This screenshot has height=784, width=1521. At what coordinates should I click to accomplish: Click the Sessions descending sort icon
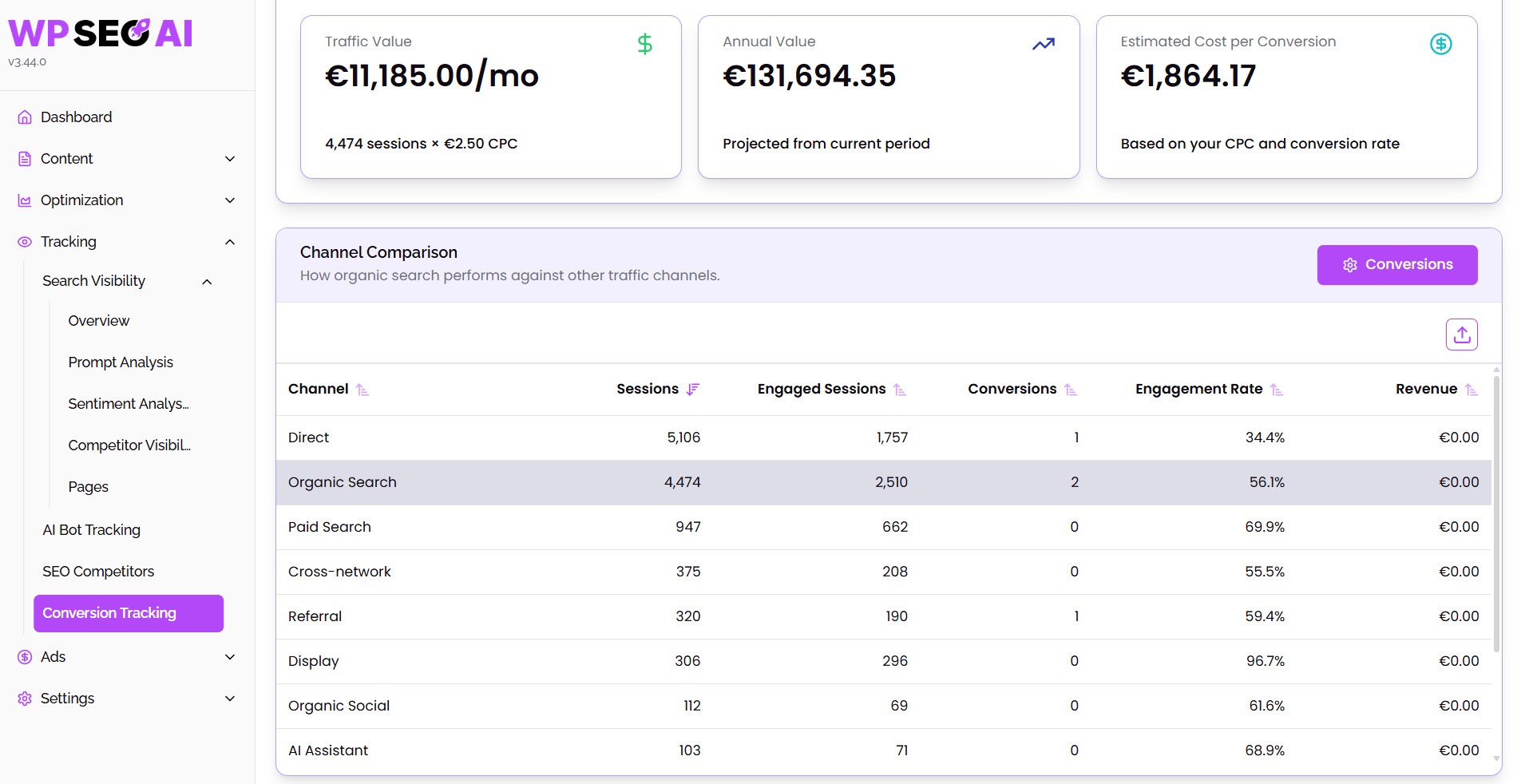pos(693,390)
